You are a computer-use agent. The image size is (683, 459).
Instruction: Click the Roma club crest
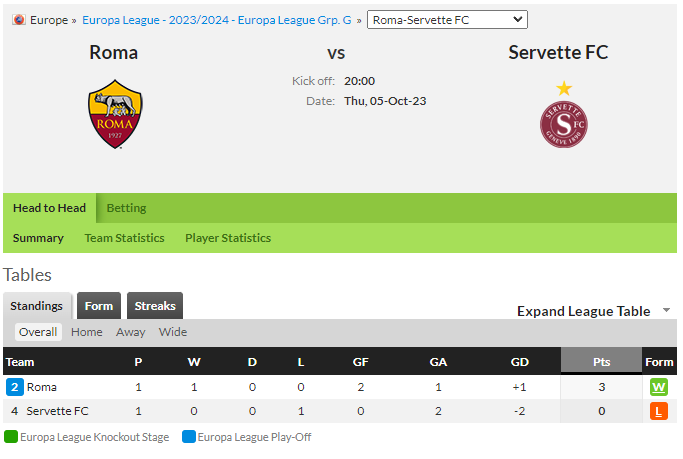tap(115, 114)
